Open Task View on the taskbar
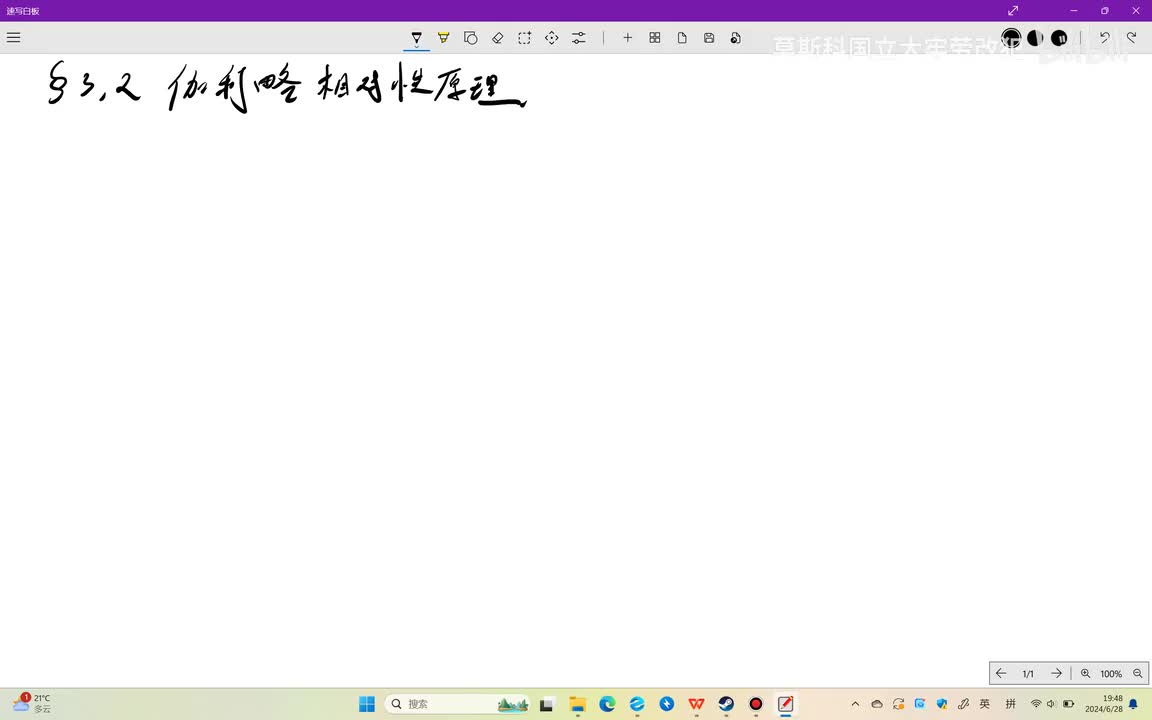1152x720 pixels. click(x=547, y=704)
